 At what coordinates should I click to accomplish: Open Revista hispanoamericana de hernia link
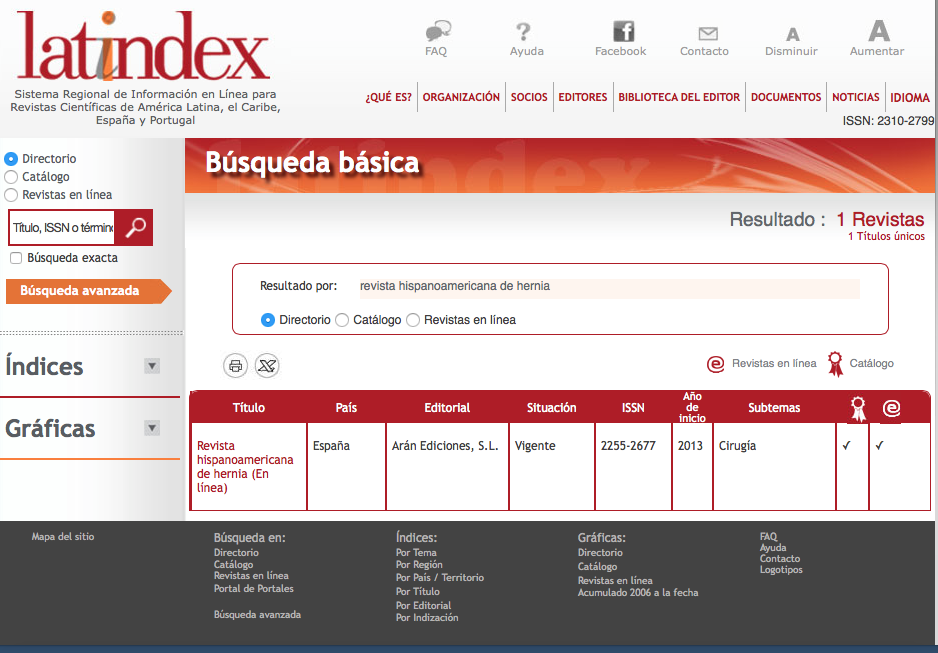[x=245, y=466]
